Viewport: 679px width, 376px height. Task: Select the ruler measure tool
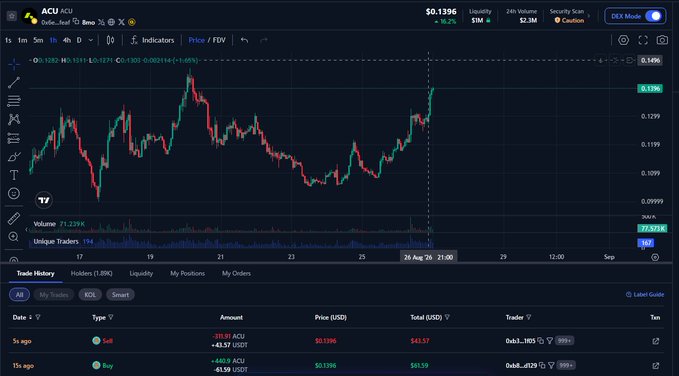tap(14, 219)
